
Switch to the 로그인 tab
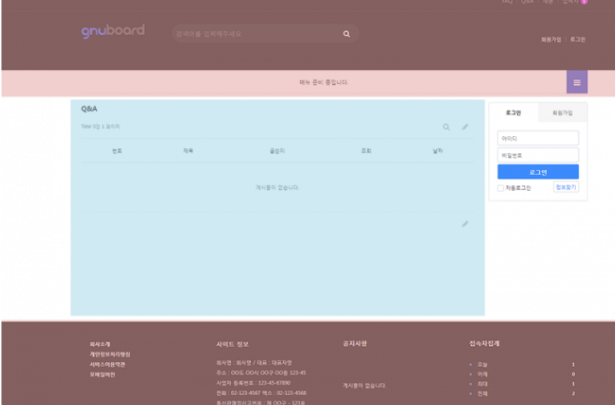point(513,113)
